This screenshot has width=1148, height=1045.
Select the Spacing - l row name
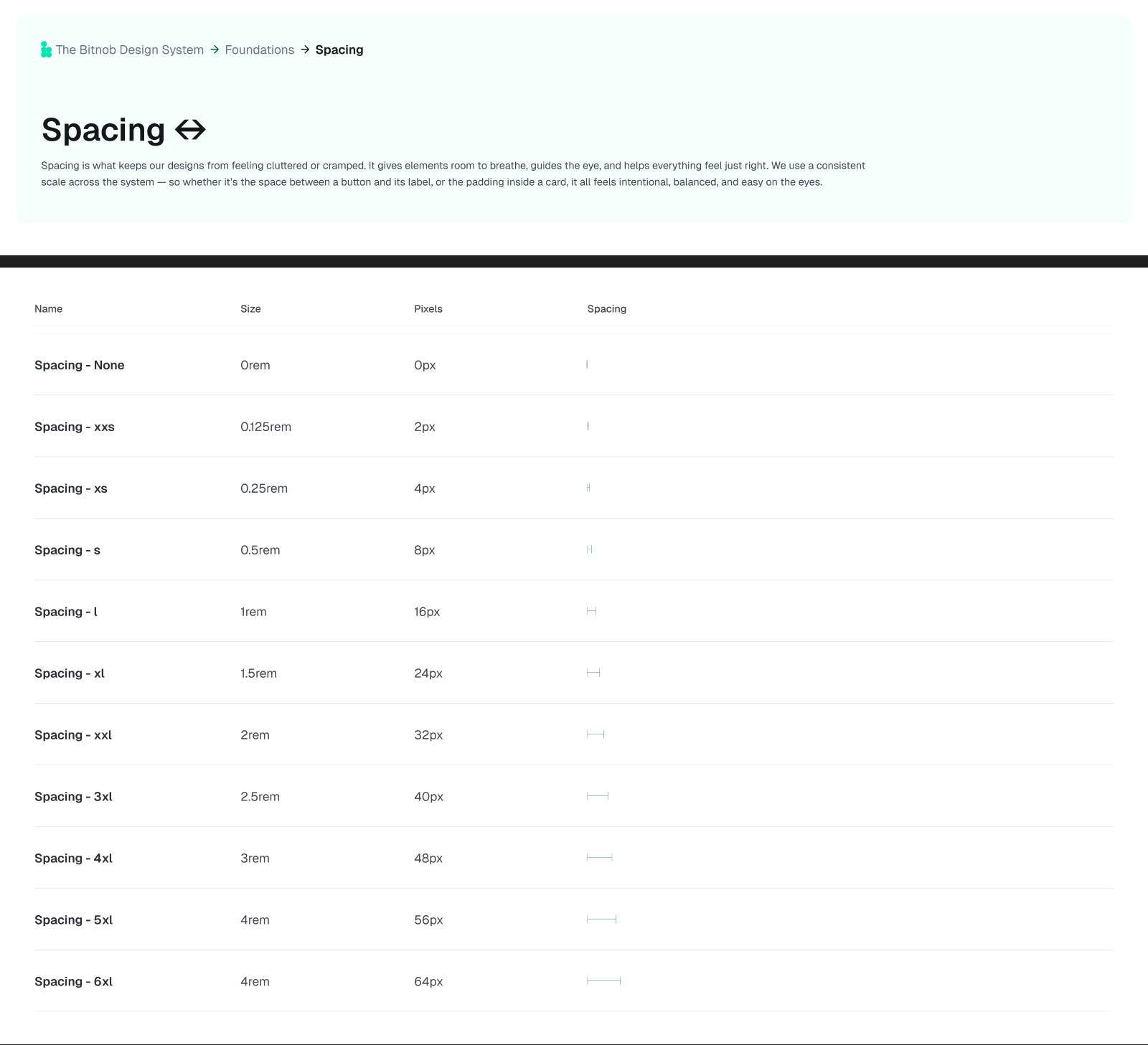[x=66, y=612]
